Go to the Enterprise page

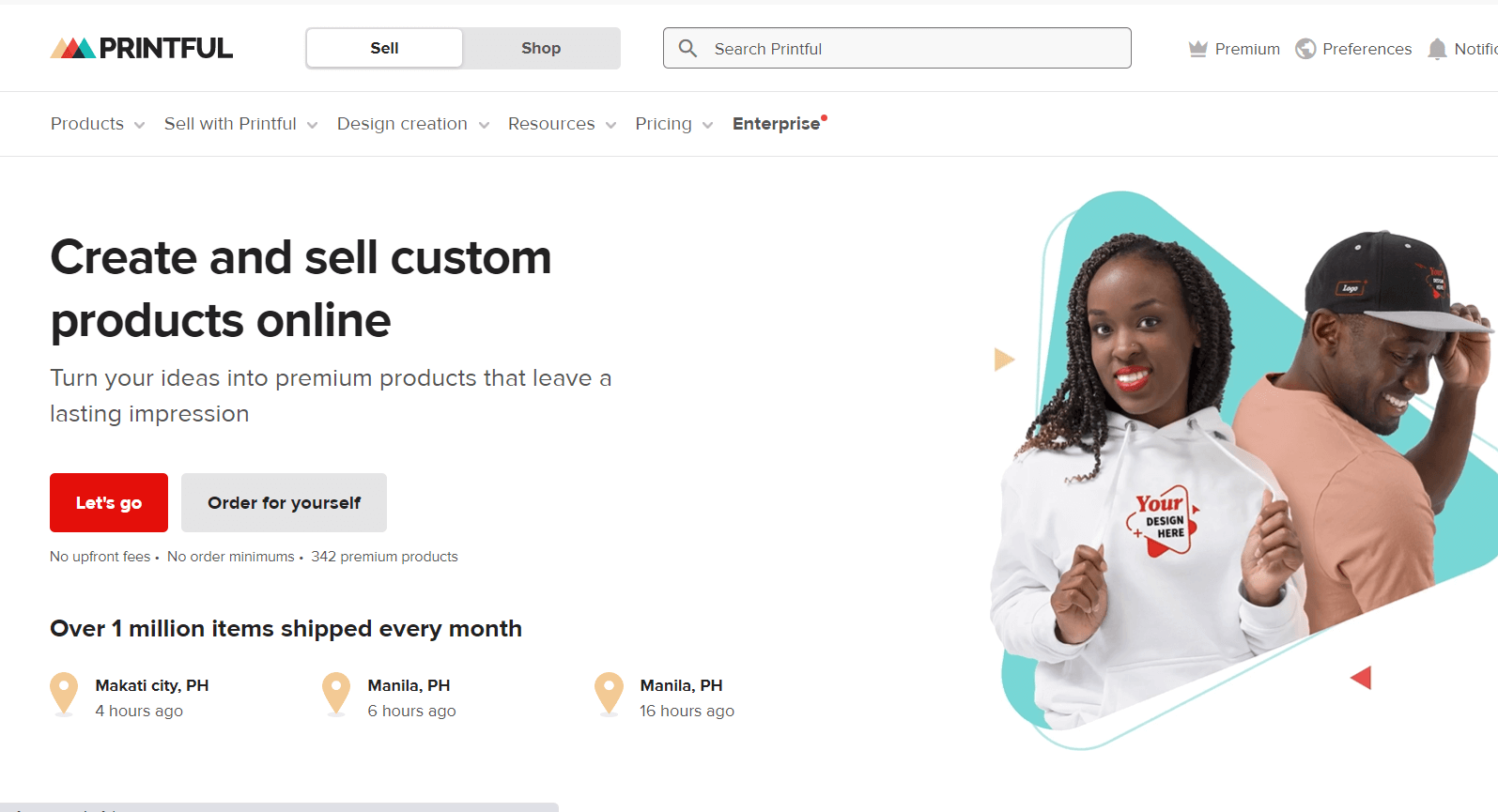point(776,124)
